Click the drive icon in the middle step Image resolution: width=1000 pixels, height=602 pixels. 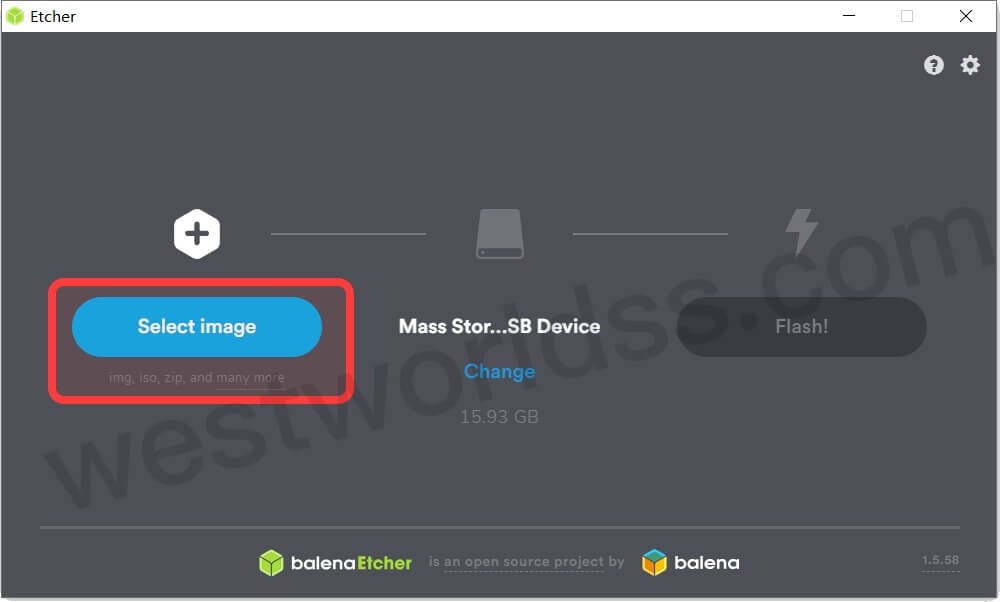tap(500, 233)
